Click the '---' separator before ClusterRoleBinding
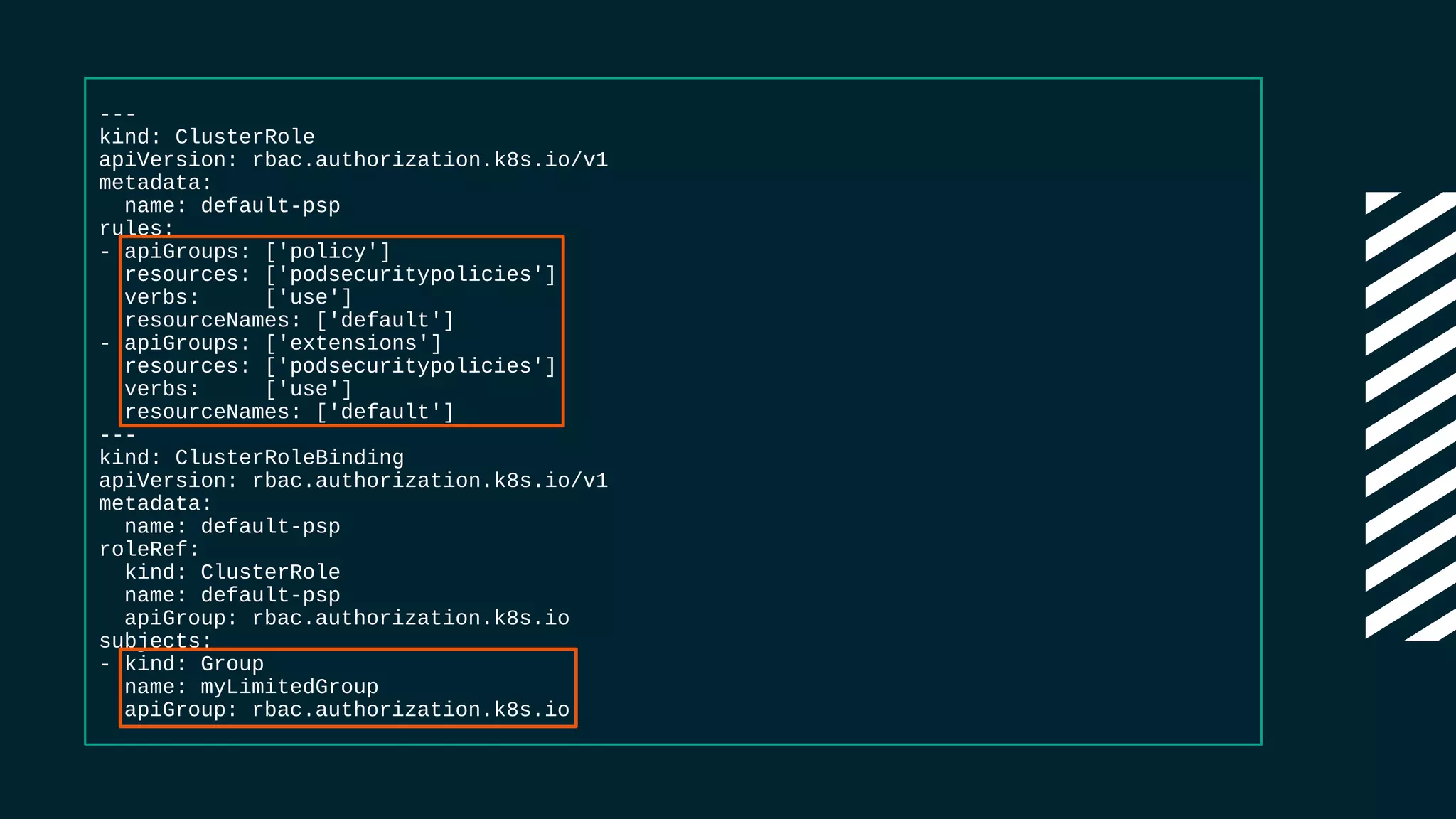 point(117,434)
